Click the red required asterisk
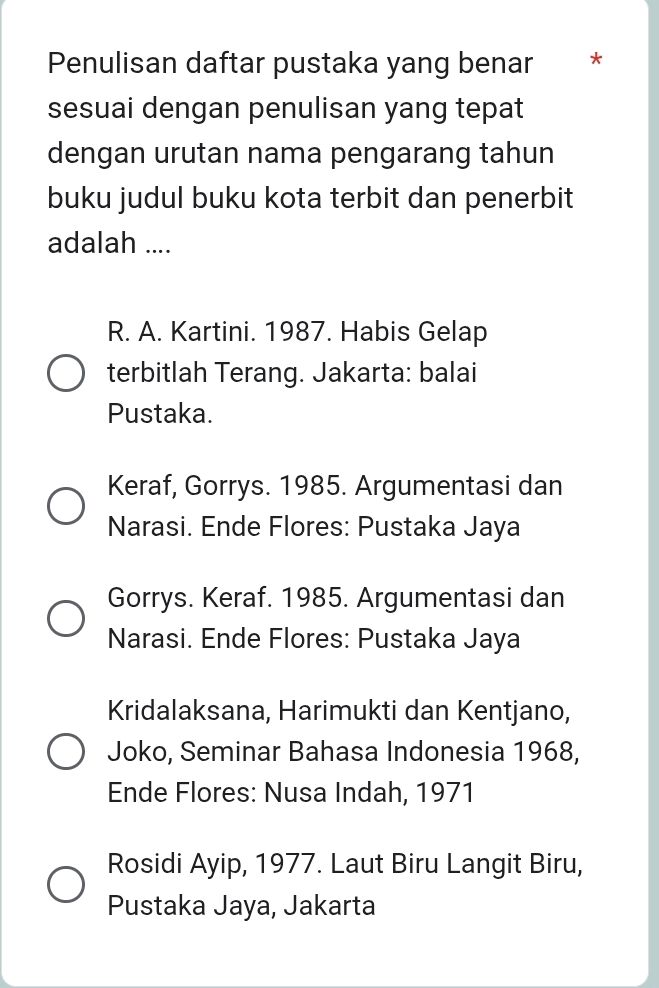The width and height of the screenshot is (659, 988). (x=596, y=63)
